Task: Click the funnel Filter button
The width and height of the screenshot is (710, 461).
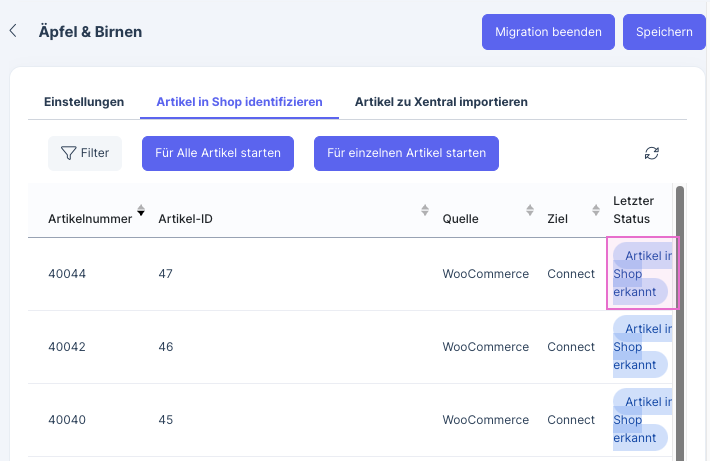Action: pos(85,153)
